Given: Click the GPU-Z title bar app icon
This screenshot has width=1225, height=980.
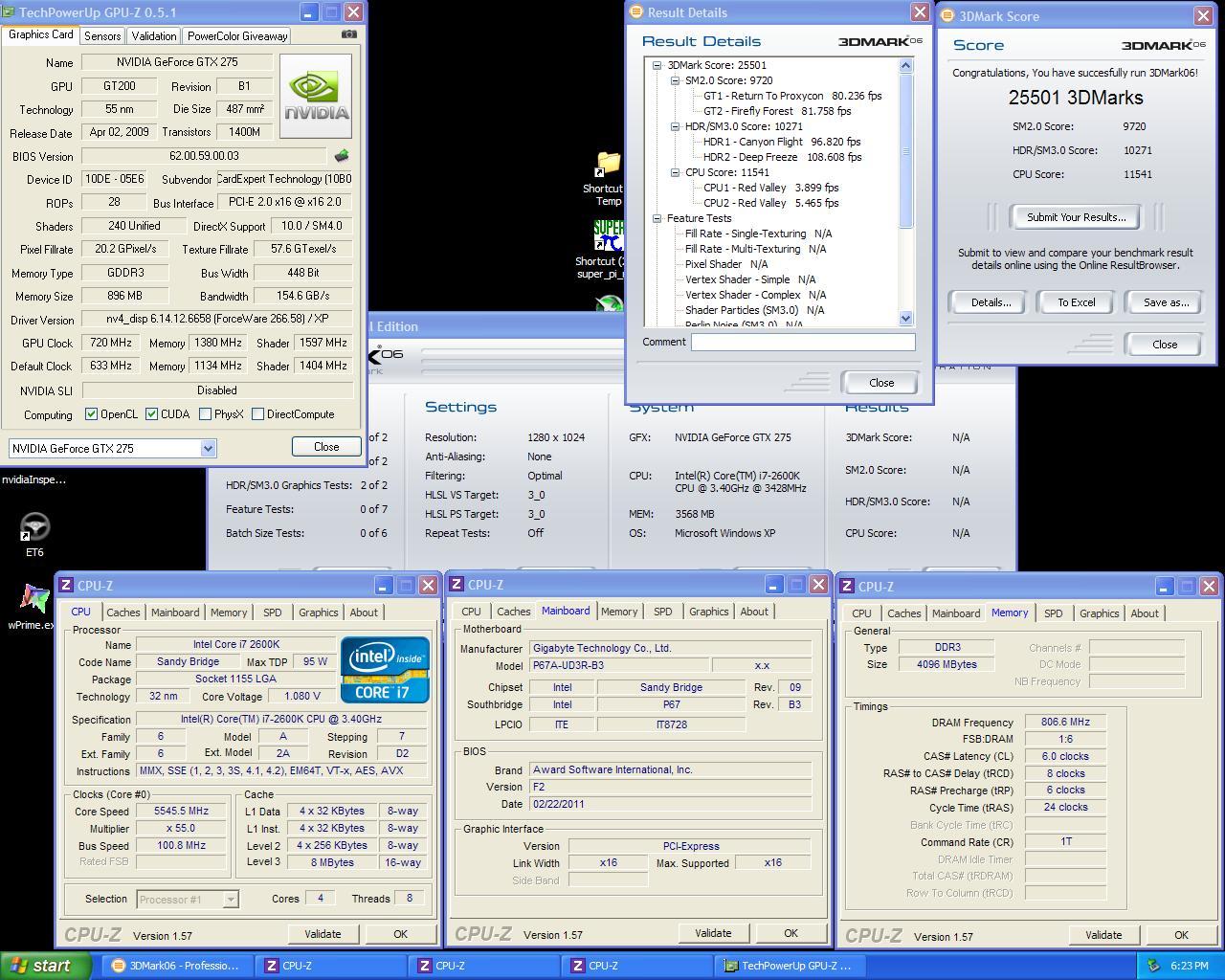Looking at the screenshot, I should point(10,12).
